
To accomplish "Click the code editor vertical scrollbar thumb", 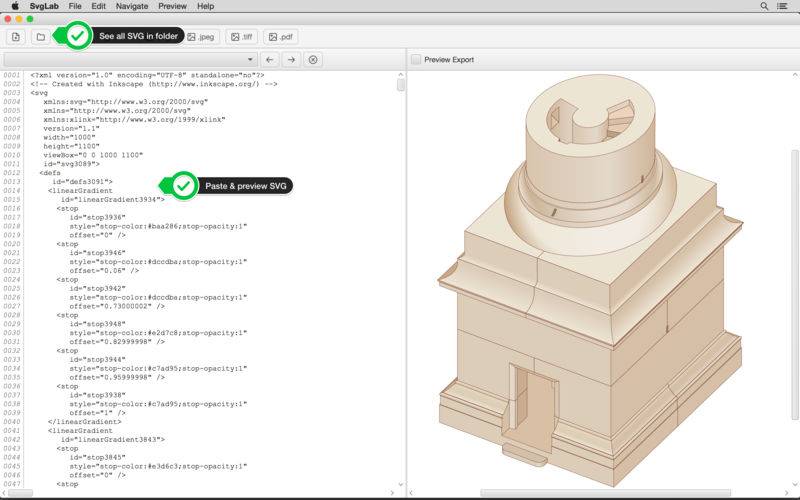I will 401,85.
